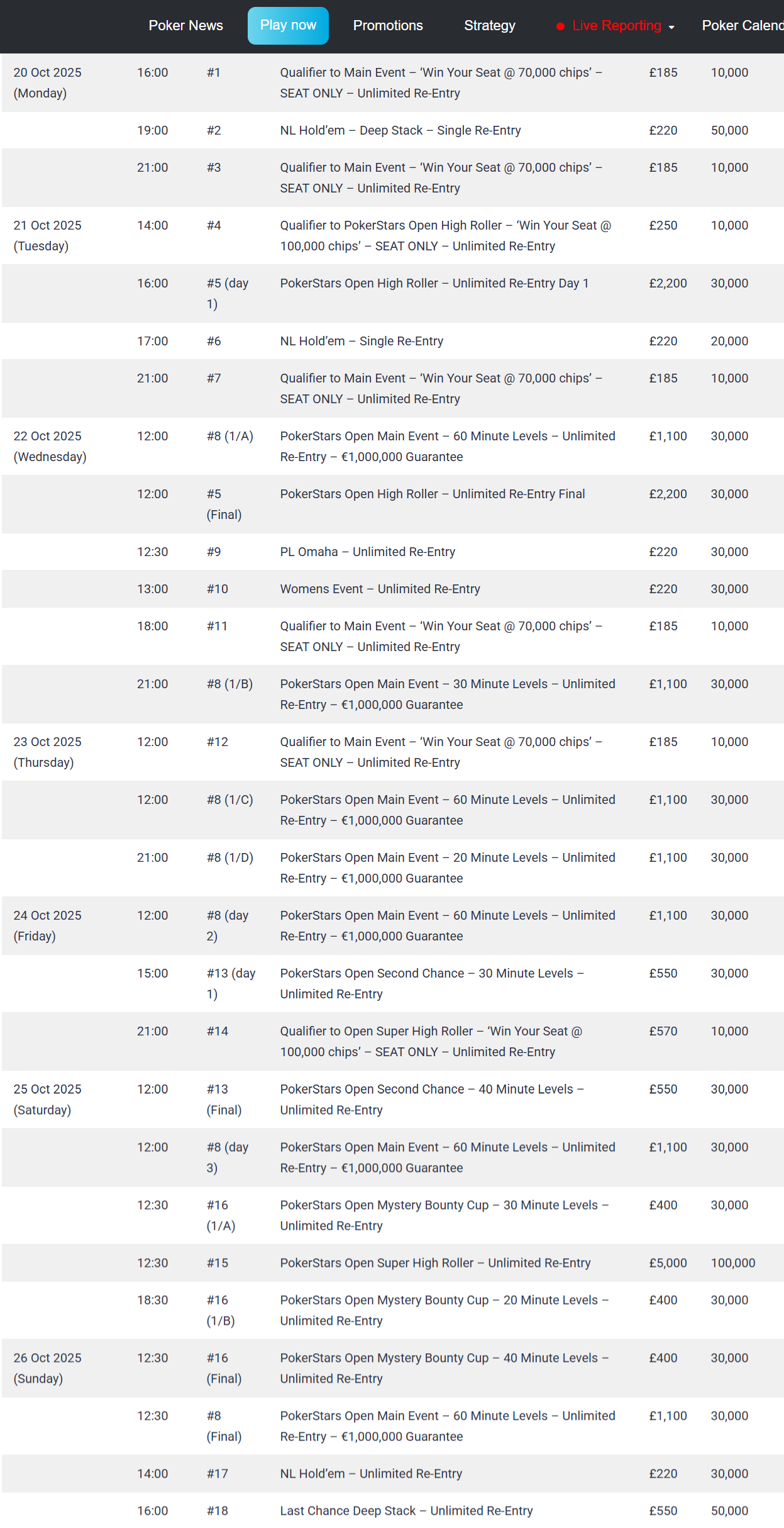Image resolution: width=784 pixels, height=1528 pixels.
Task: Select the PL Omaha event title
Action: (x=367, y=552)
